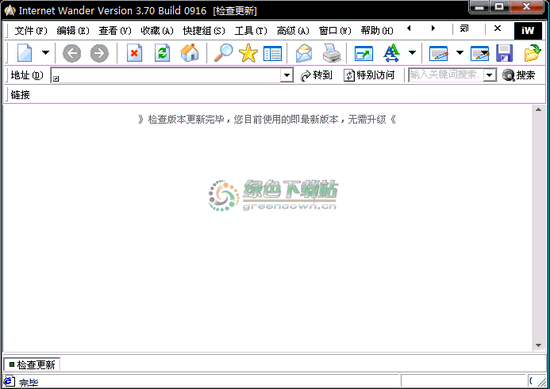
Task: Go to the Home page icon
Action: click(x=189, y=53)
